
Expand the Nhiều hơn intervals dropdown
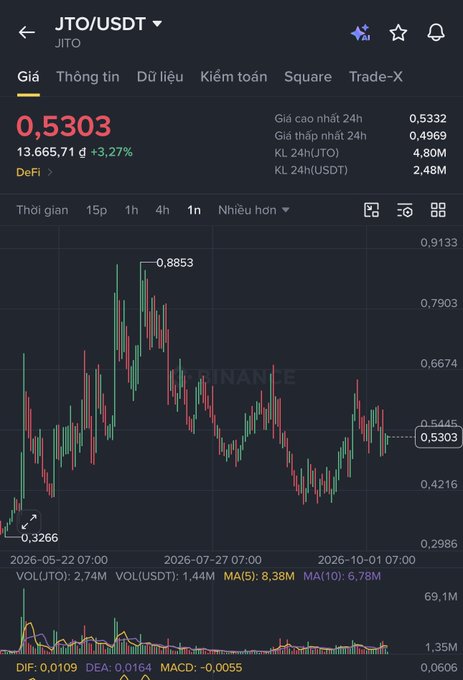254,210
